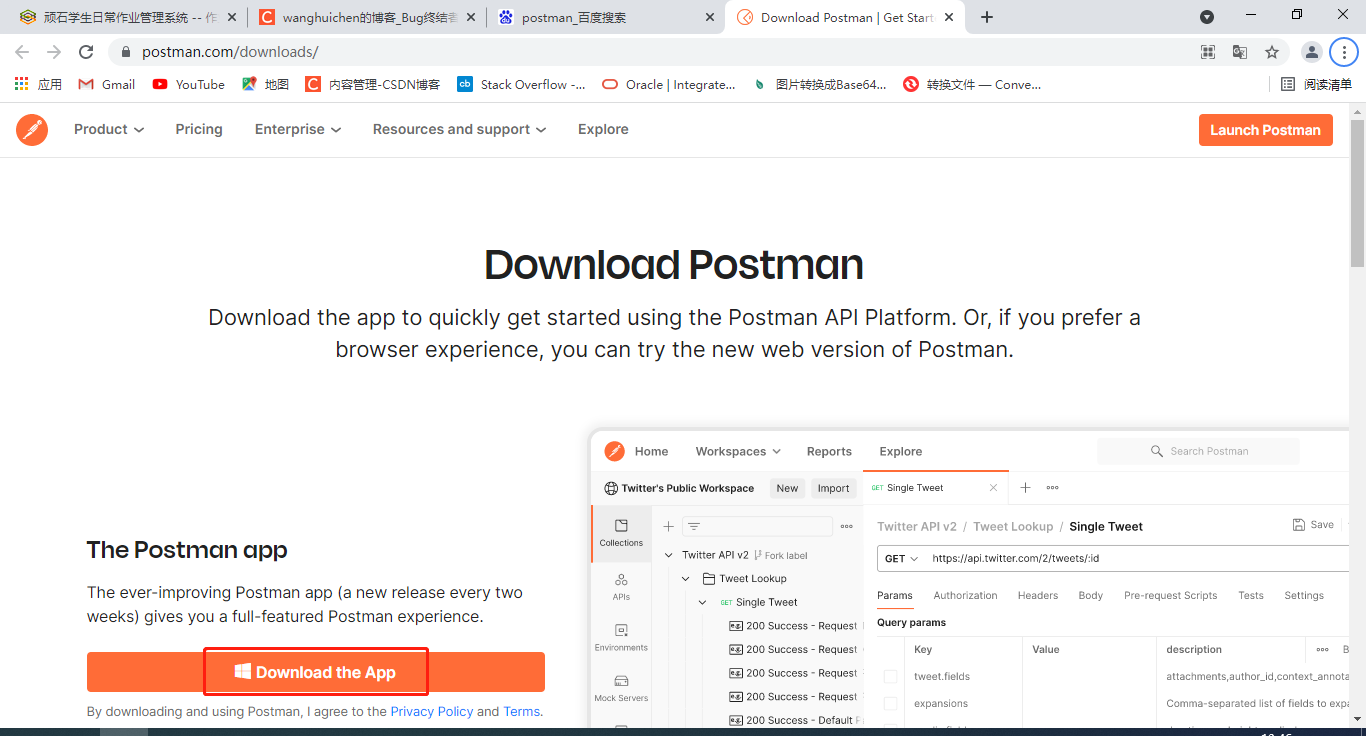Viewport: 1366px width, 736px height.
Task: Expand the Product menu
Action: click(x=109, y=130)
